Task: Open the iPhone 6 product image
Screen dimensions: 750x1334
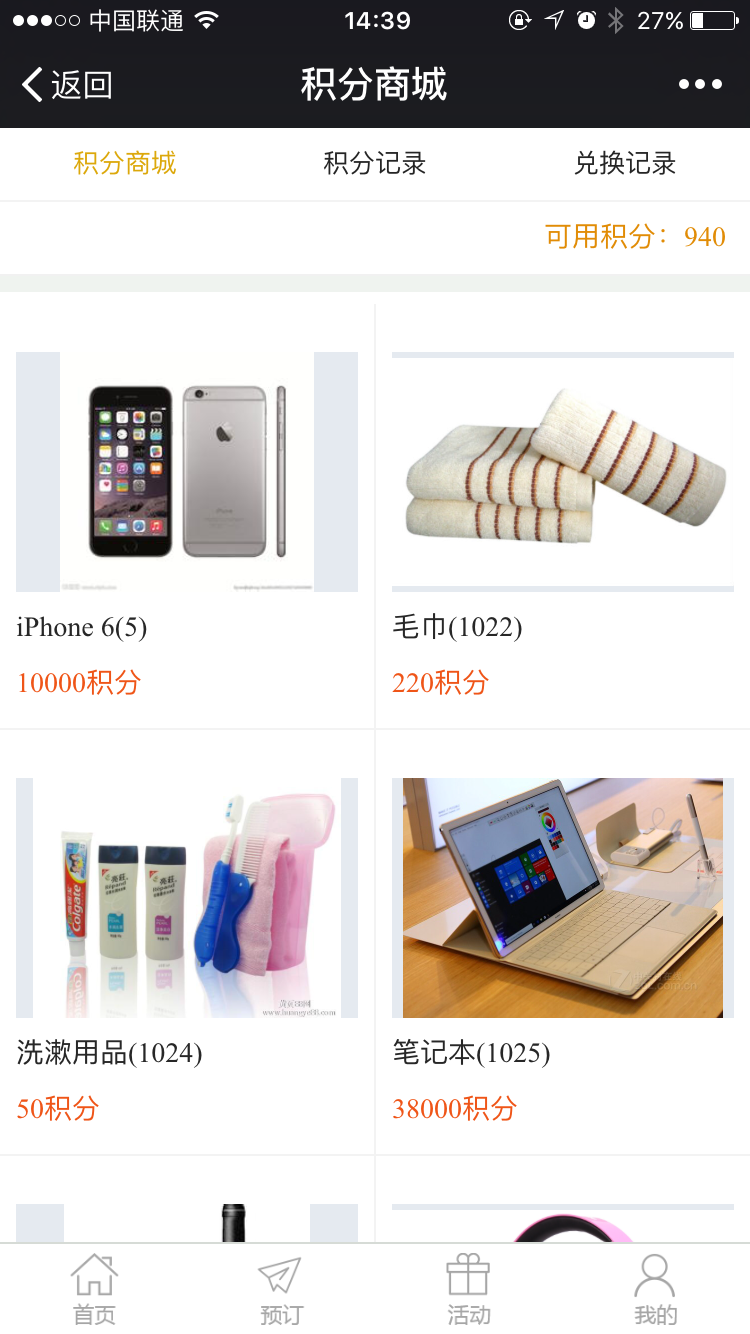Action: pyautogui.click(x=187, y=472)
